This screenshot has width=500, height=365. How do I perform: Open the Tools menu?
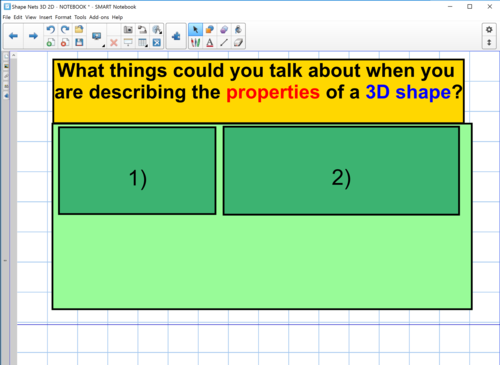[x=80, y=17]
